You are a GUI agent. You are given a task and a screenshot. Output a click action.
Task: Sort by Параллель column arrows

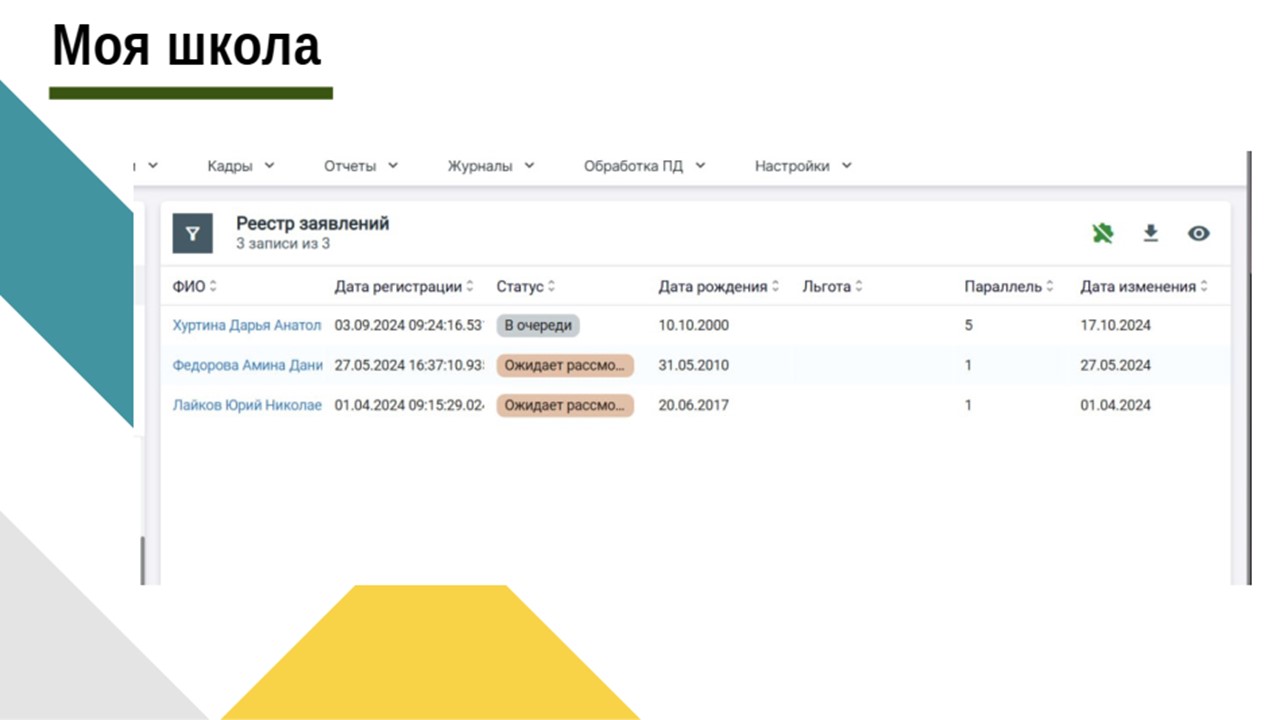tap(1049, 287)
